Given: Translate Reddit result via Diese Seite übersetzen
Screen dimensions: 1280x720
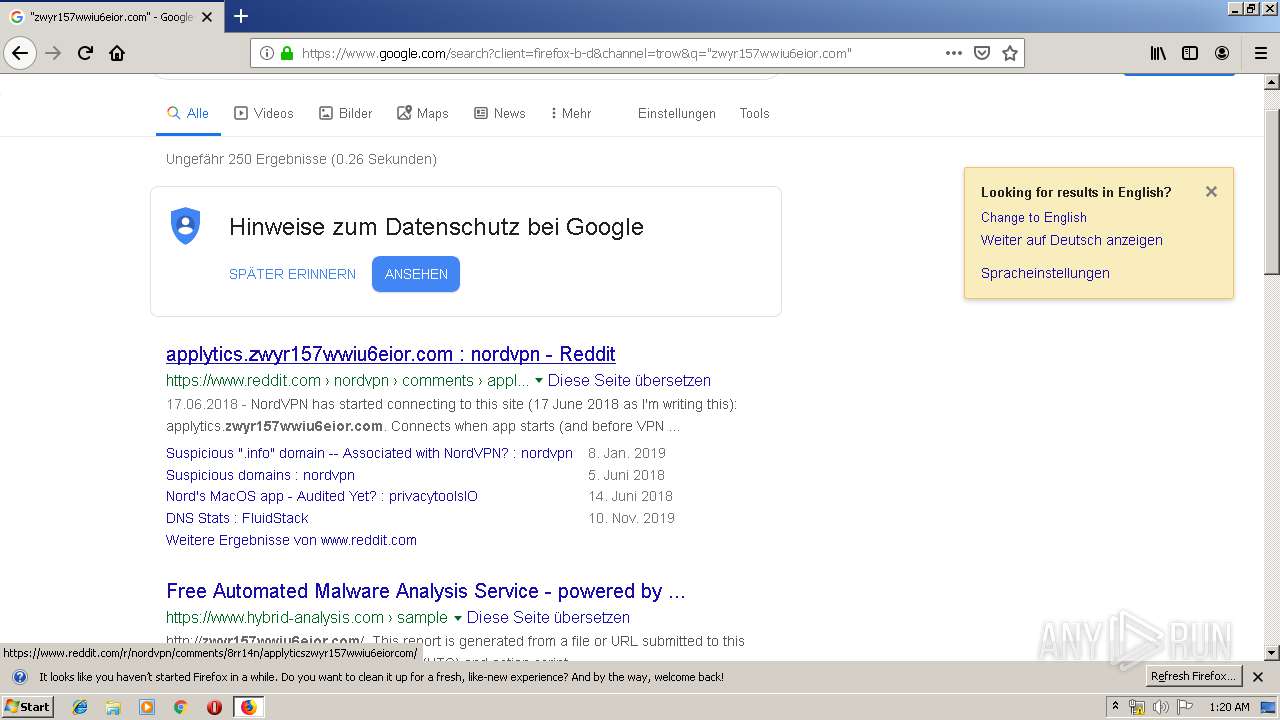Looking at the screenshot, I should (629, 381).
